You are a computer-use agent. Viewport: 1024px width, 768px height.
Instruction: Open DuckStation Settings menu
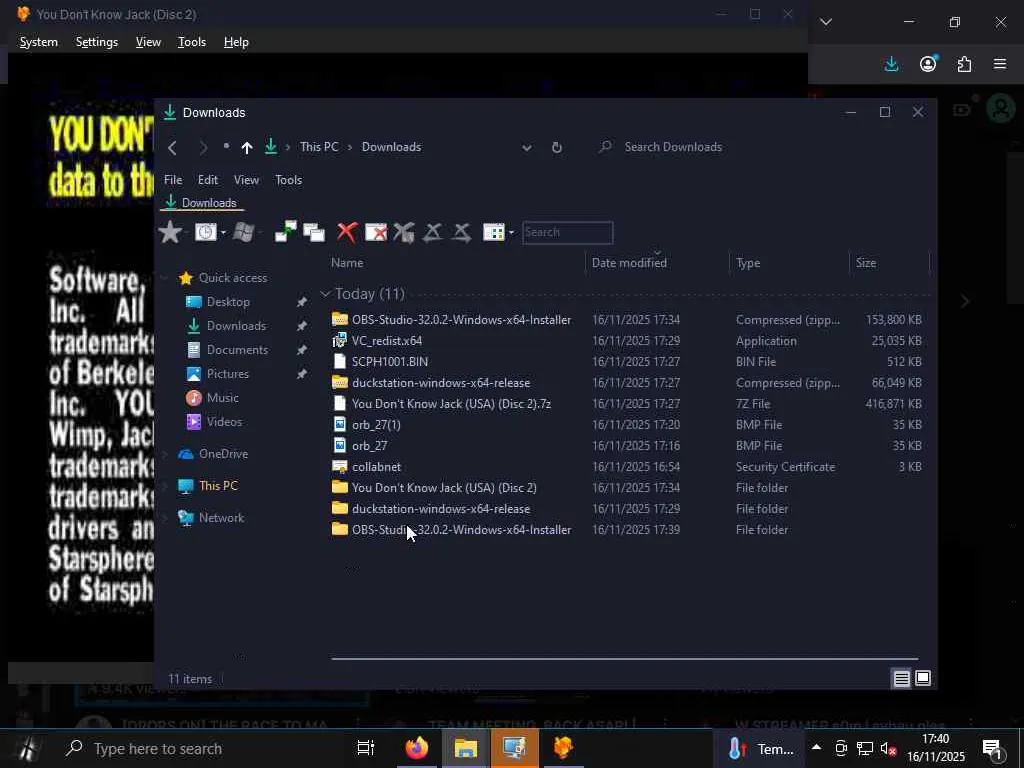(x=97, y=42)
